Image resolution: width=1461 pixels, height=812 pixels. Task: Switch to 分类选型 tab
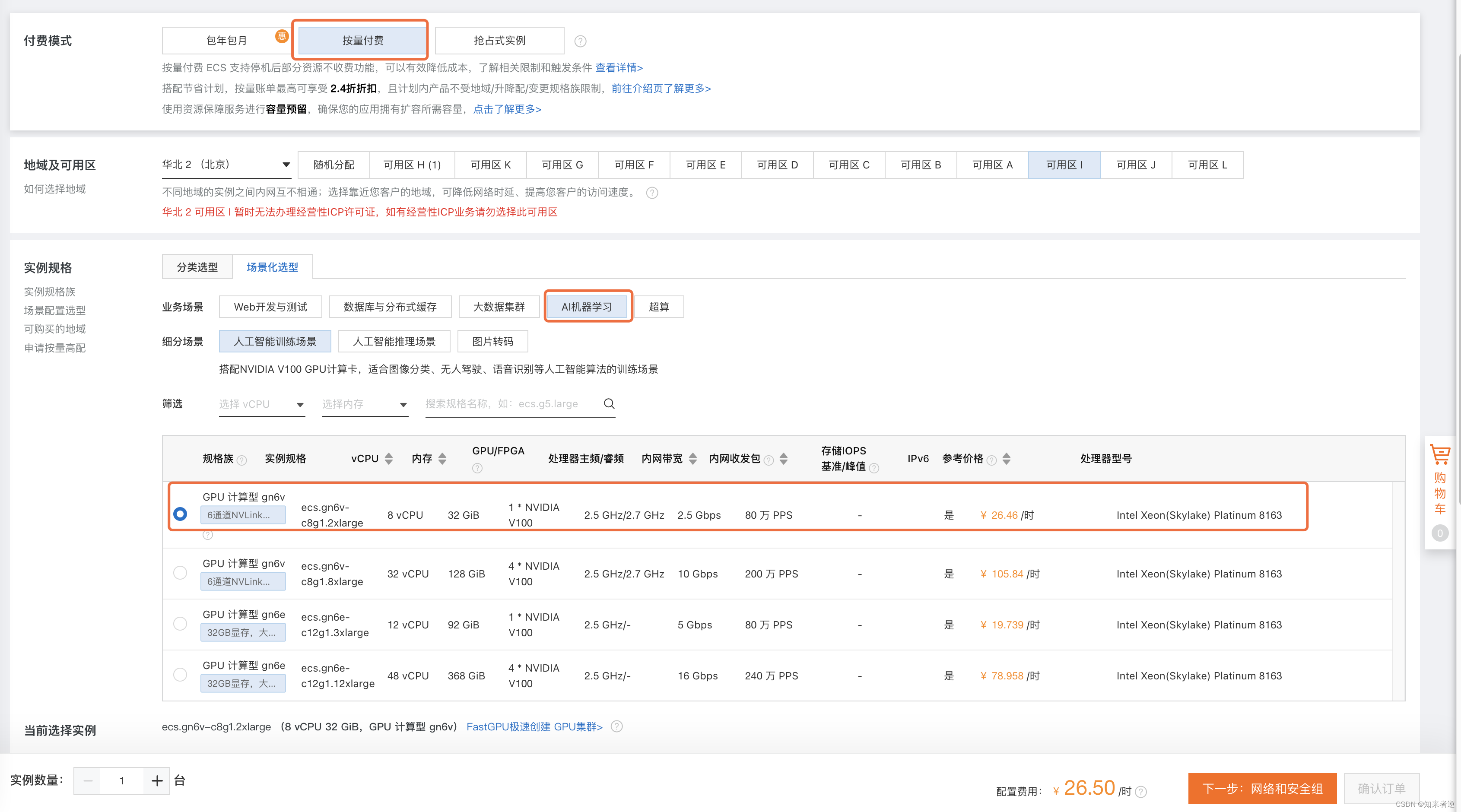tap(197, 267)
